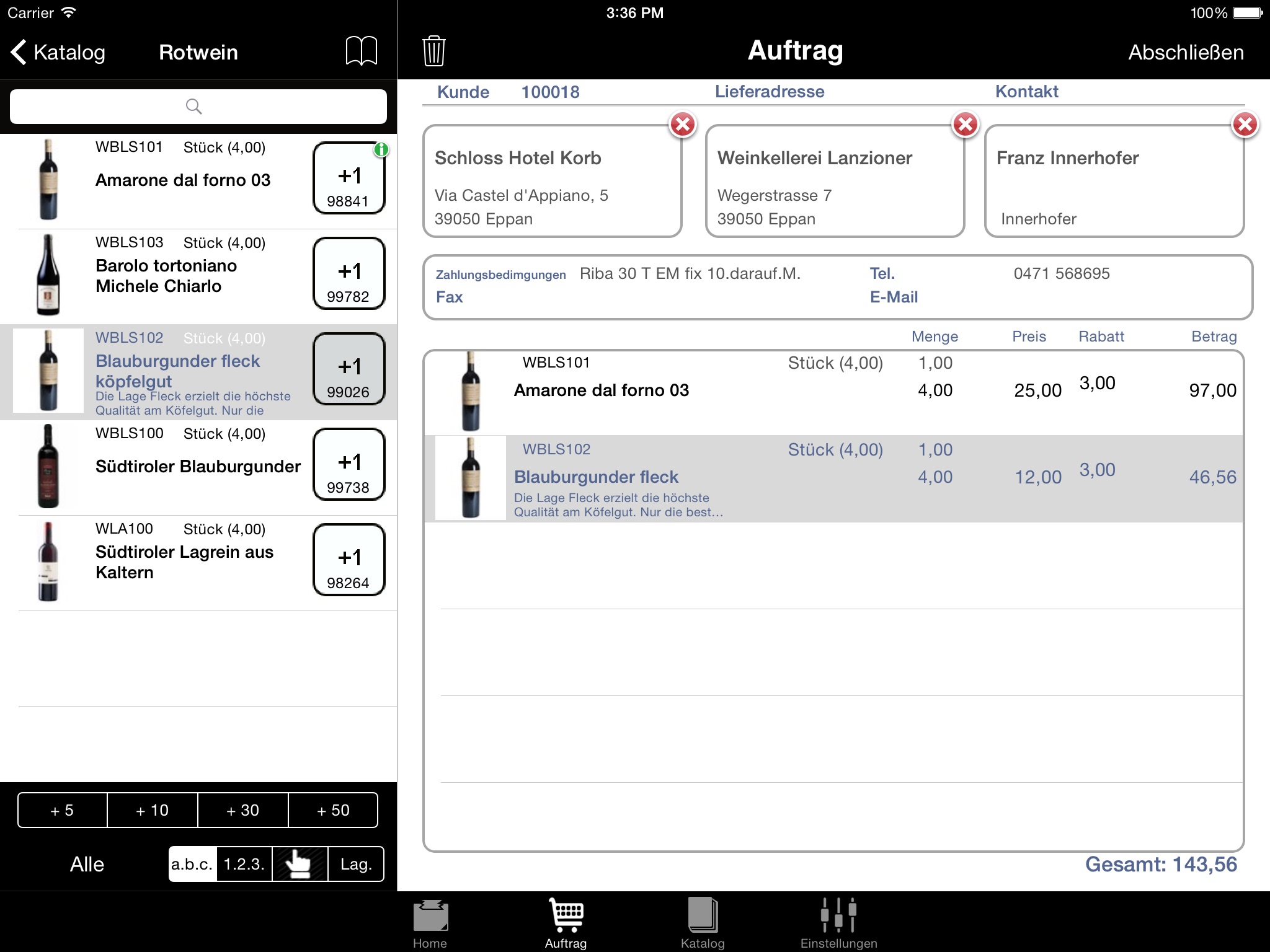
Task: Tap the Kunde label
Action: (463, 92)
